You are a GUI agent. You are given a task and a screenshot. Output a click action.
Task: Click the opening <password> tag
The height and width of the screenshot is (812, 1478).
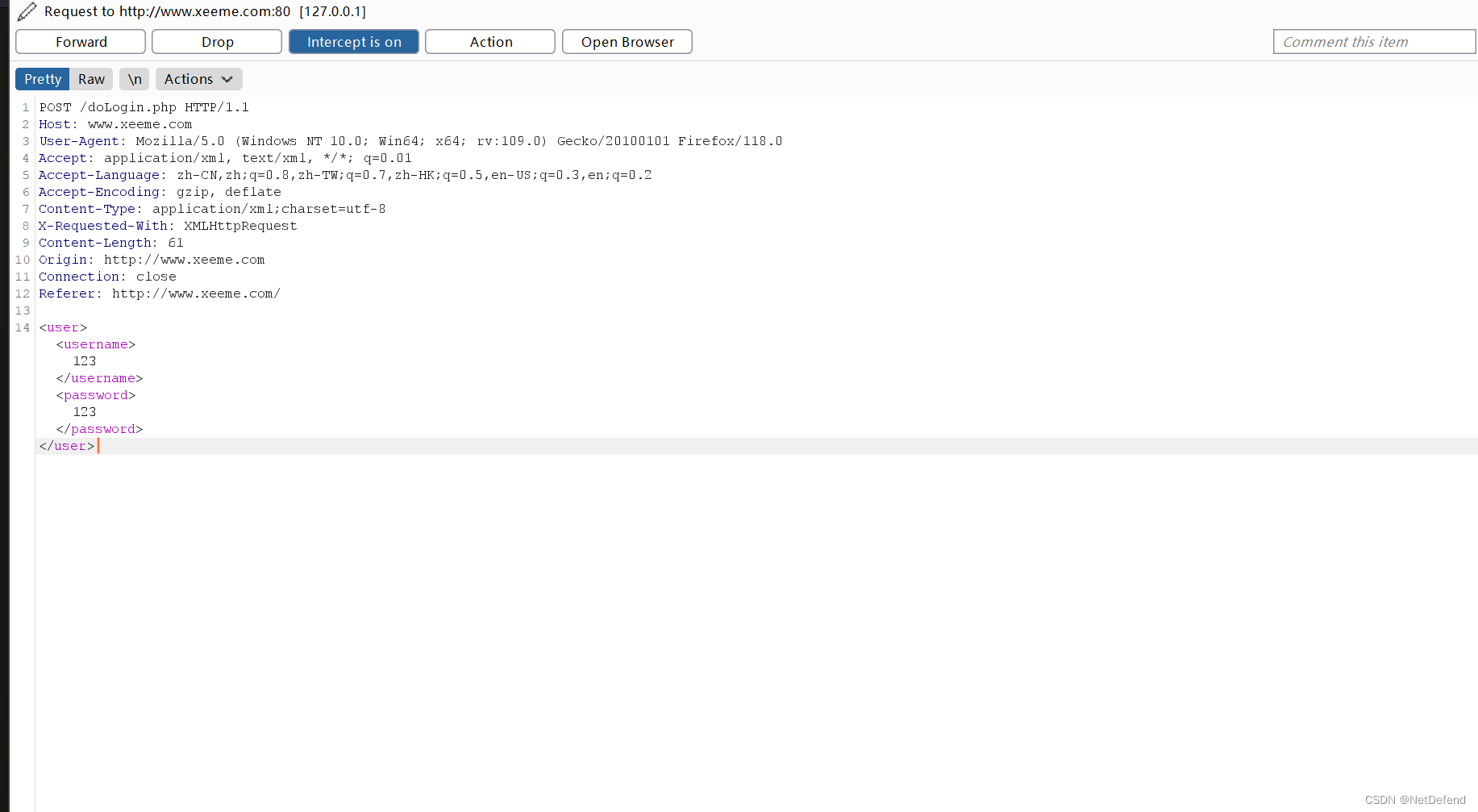tap(96, 395)
